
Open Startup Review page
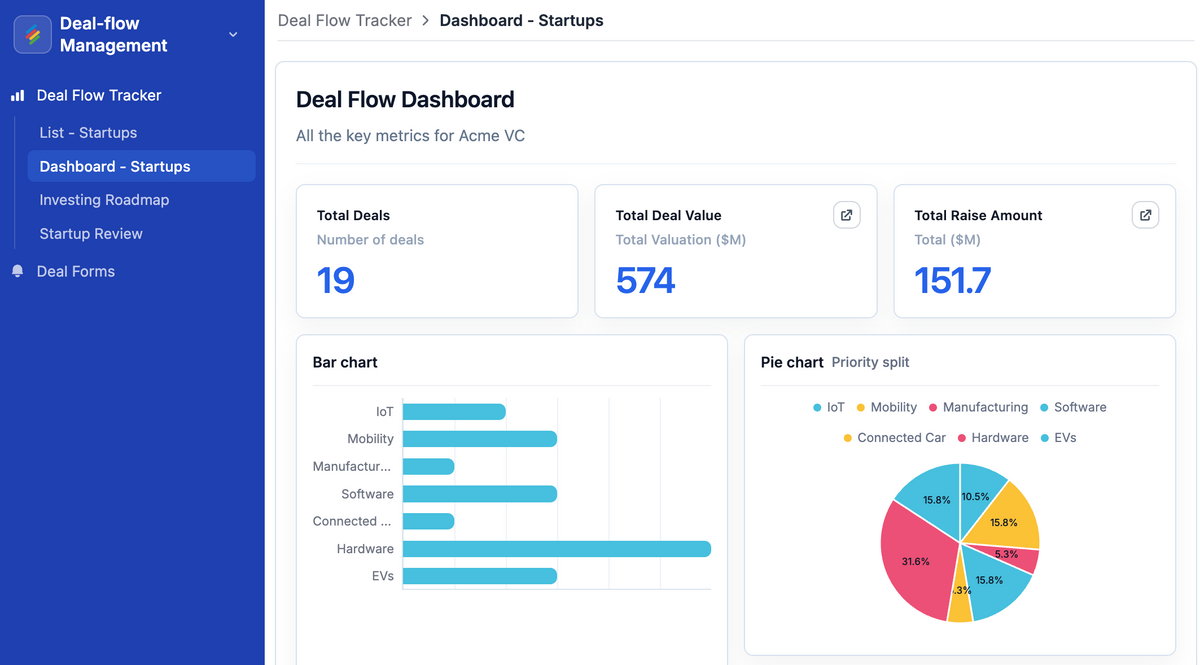point(91,234)
